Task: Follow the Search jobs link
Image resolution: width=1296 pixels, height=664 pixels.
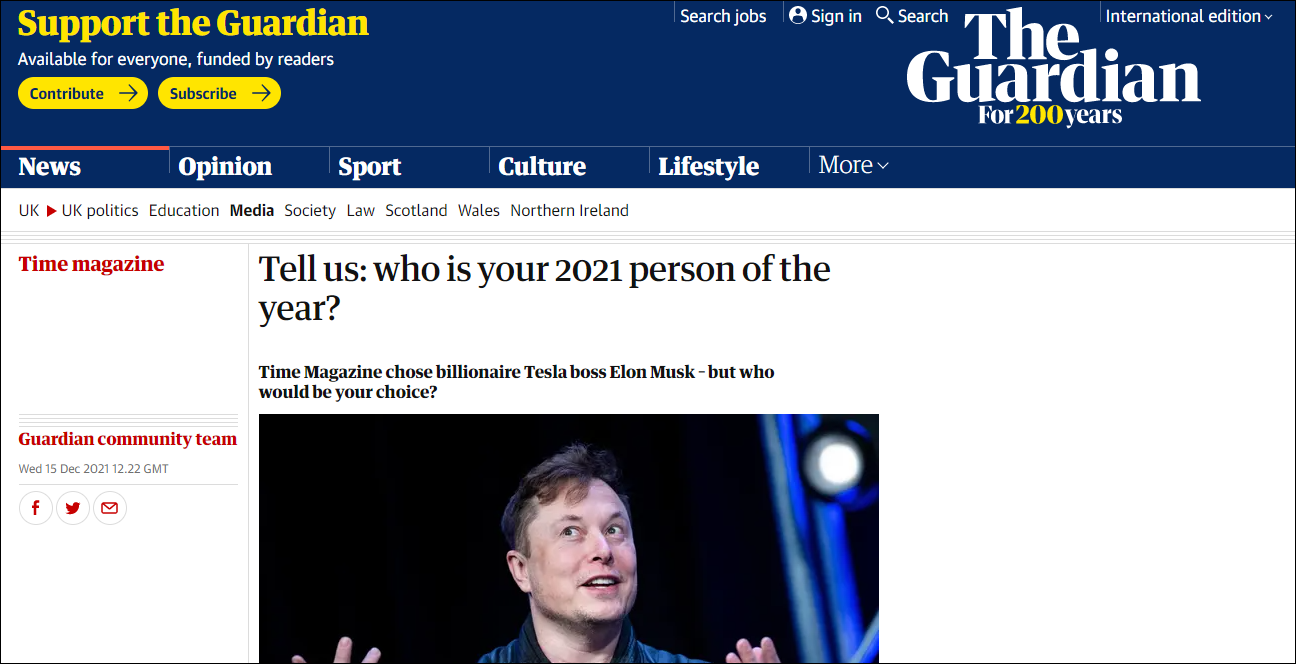Action: [x=723, y=16]
